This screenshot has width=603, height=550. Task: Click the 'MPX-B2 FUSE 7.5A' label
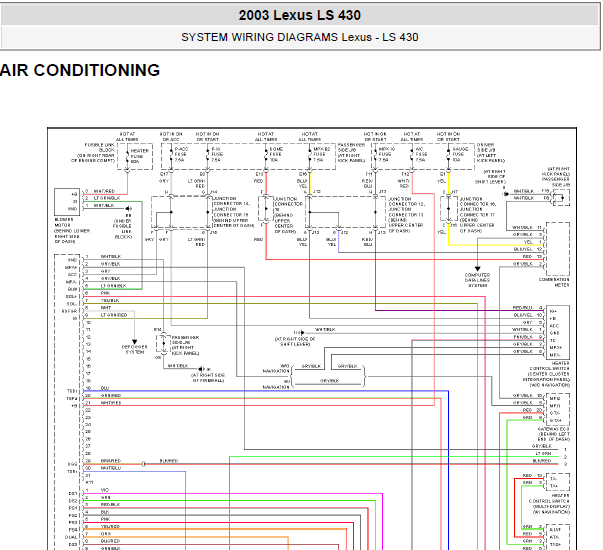[x=321, y=154]
